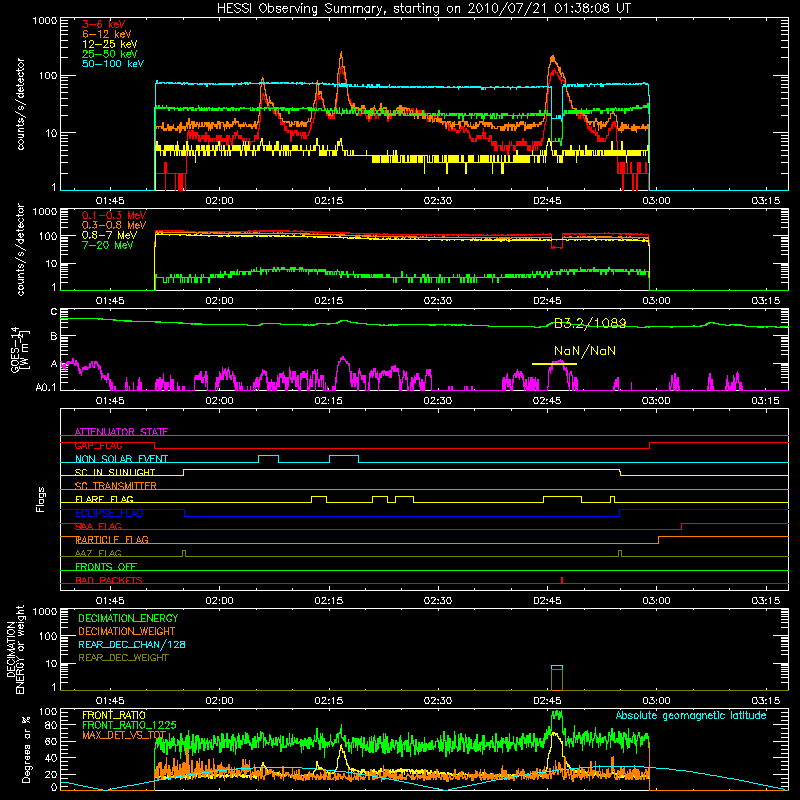Click the 01:45 tick label under Flags panel
800x800 pixels.
pos(110,601)
